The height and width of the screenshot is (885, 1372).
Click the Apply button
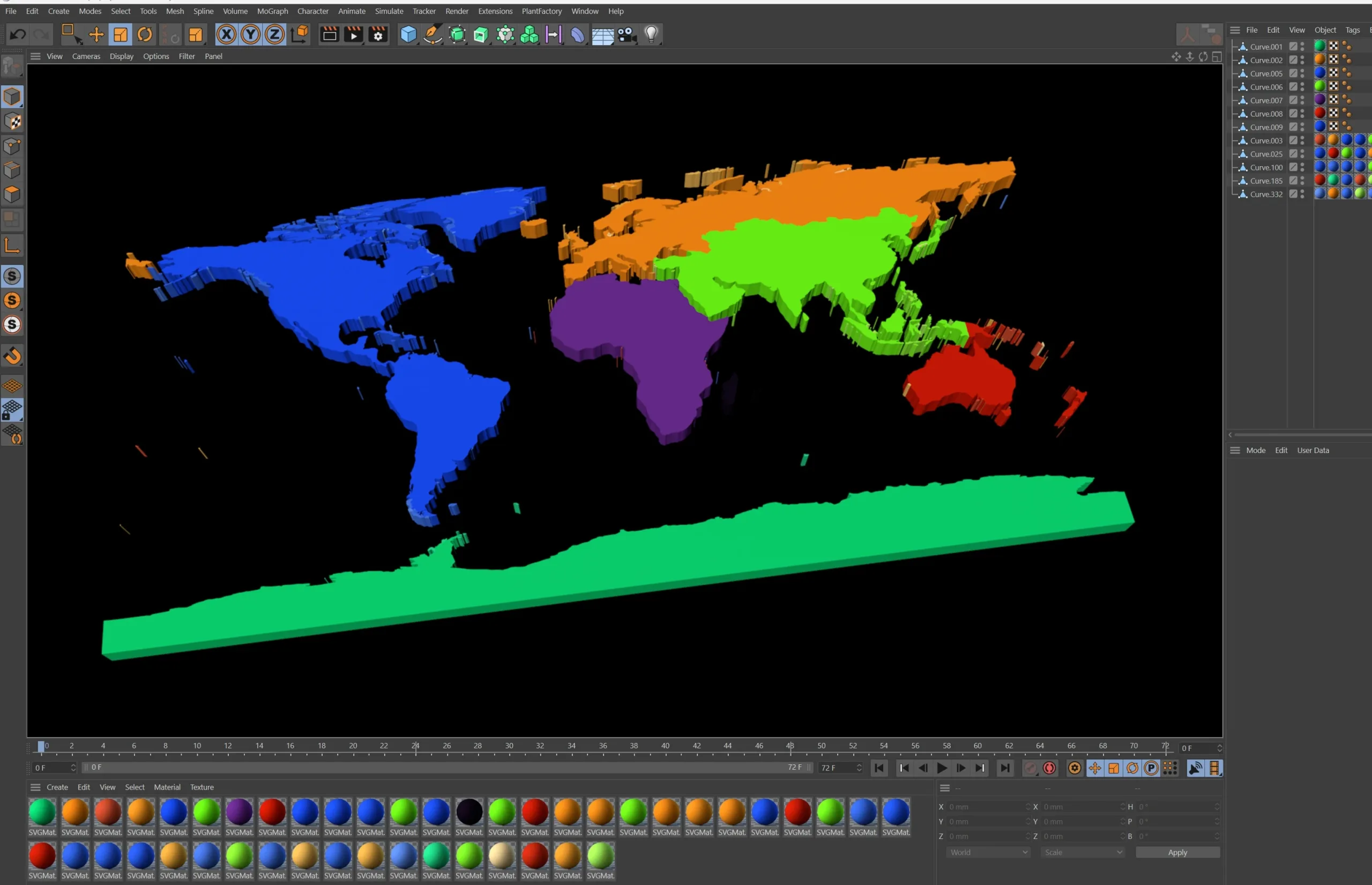[x=1177, y=852]
